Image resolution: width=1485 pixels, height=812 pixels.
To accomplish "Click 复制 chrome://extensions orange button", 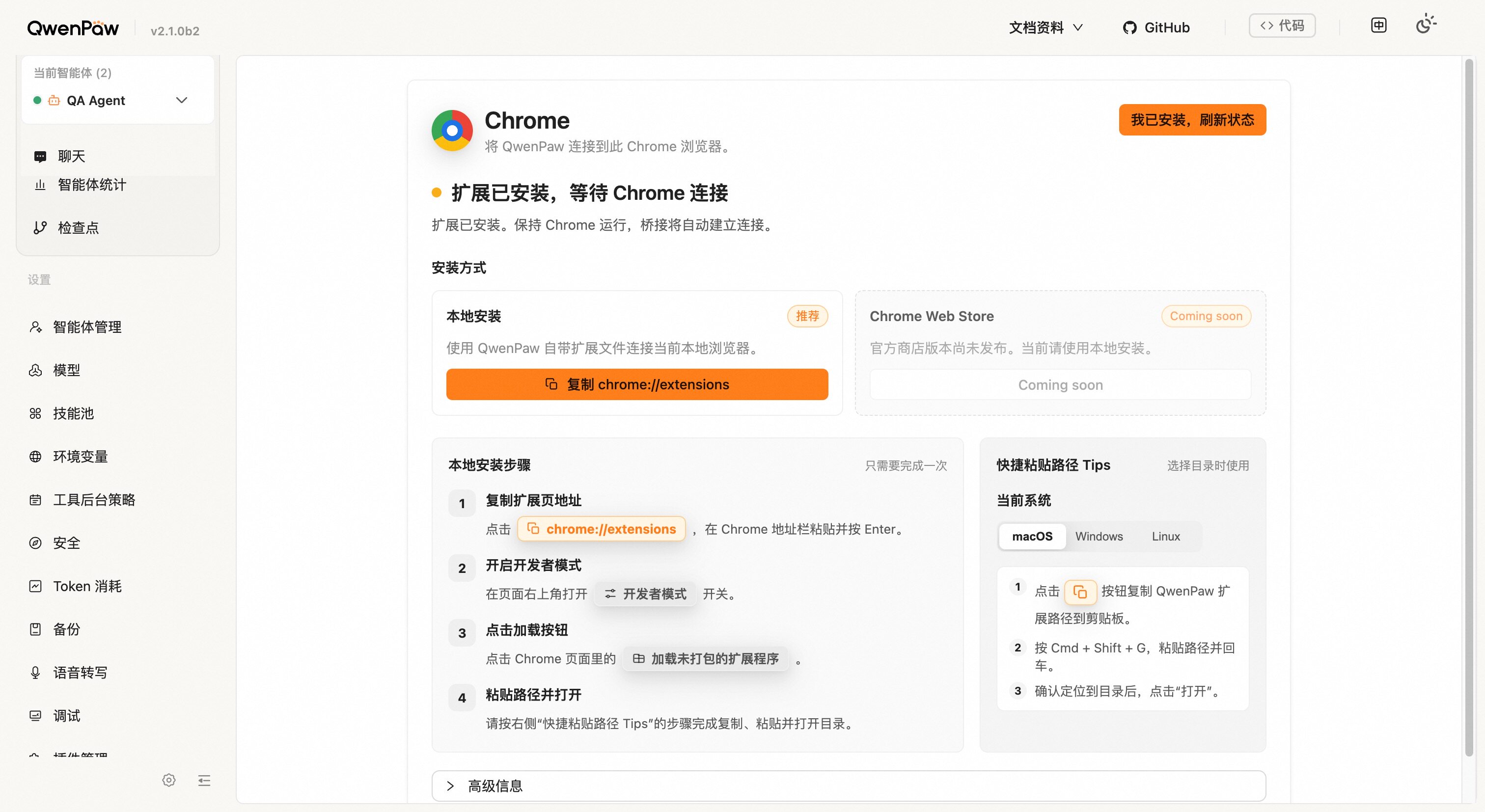I will pyautogui.click(x=637, y=384).
